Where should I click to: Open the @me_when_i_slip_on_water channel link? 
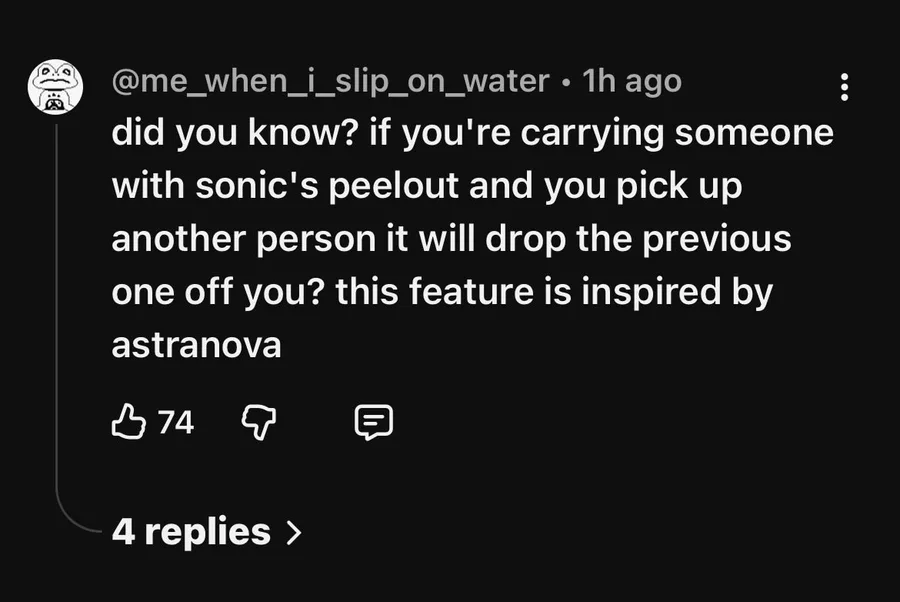(x=330, y=82)
